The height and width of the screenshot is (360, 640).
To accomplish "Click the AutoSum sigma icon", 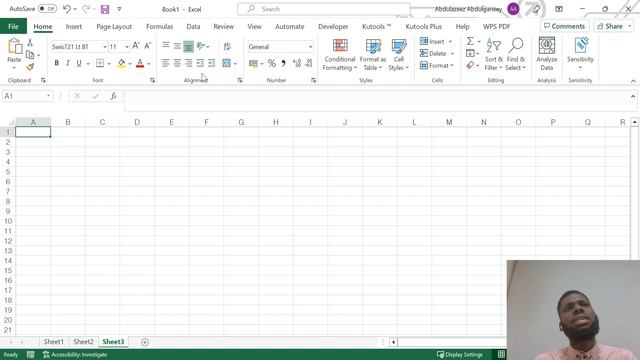I will pos(470,41).
